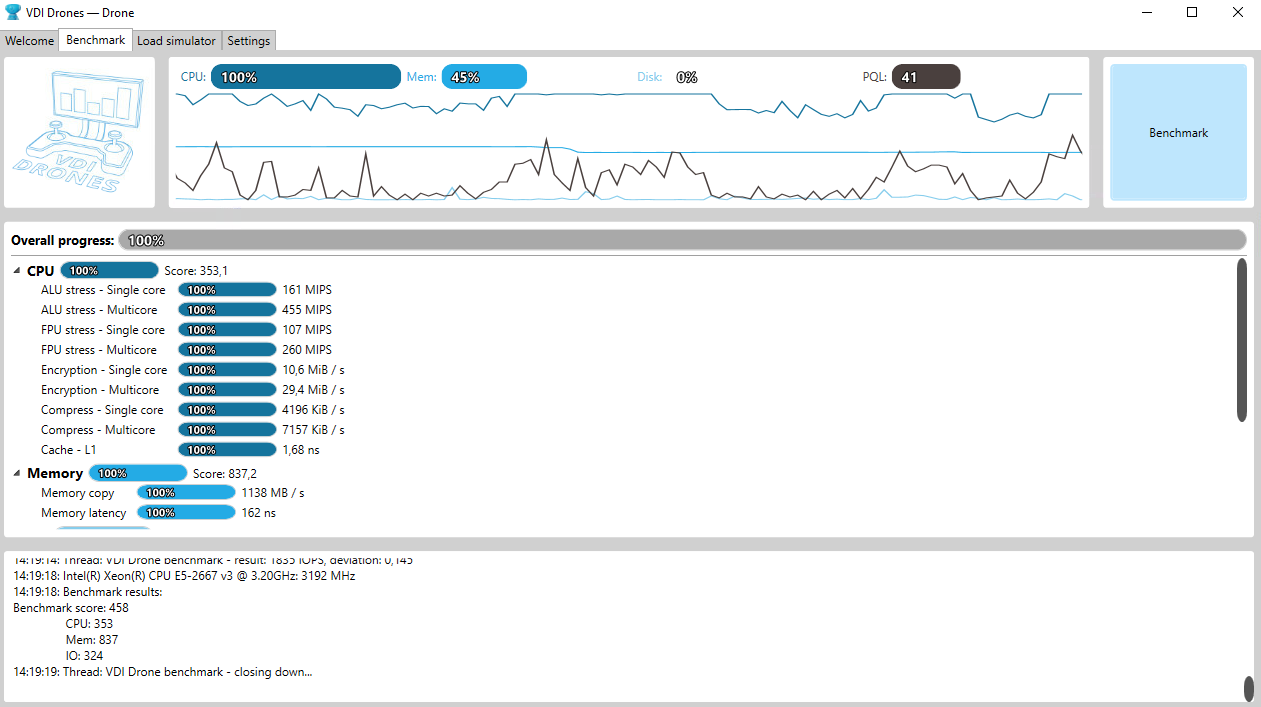Viewport: 1261px width, 707px height.
Task: Click the VDI Drones logo image
Action: (x=80, y=132)
